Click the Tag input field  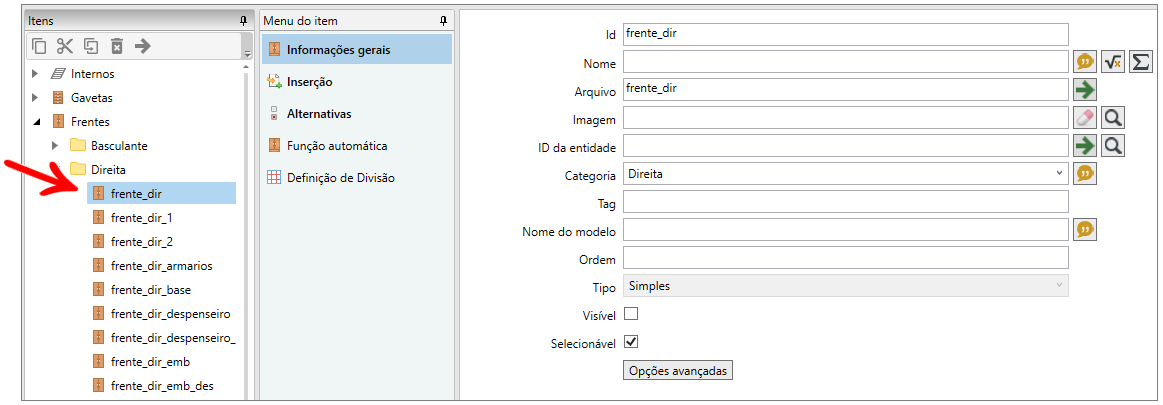click(845, 202)
